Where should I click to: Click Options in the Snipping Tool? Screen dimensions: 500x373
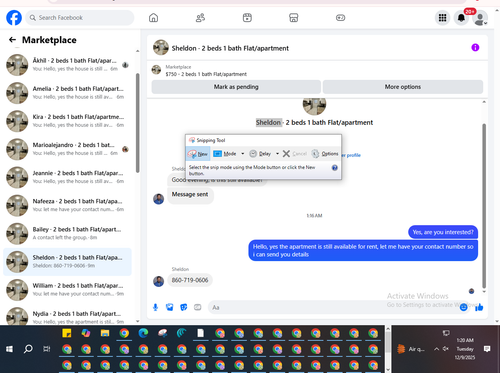click(325, 154)
